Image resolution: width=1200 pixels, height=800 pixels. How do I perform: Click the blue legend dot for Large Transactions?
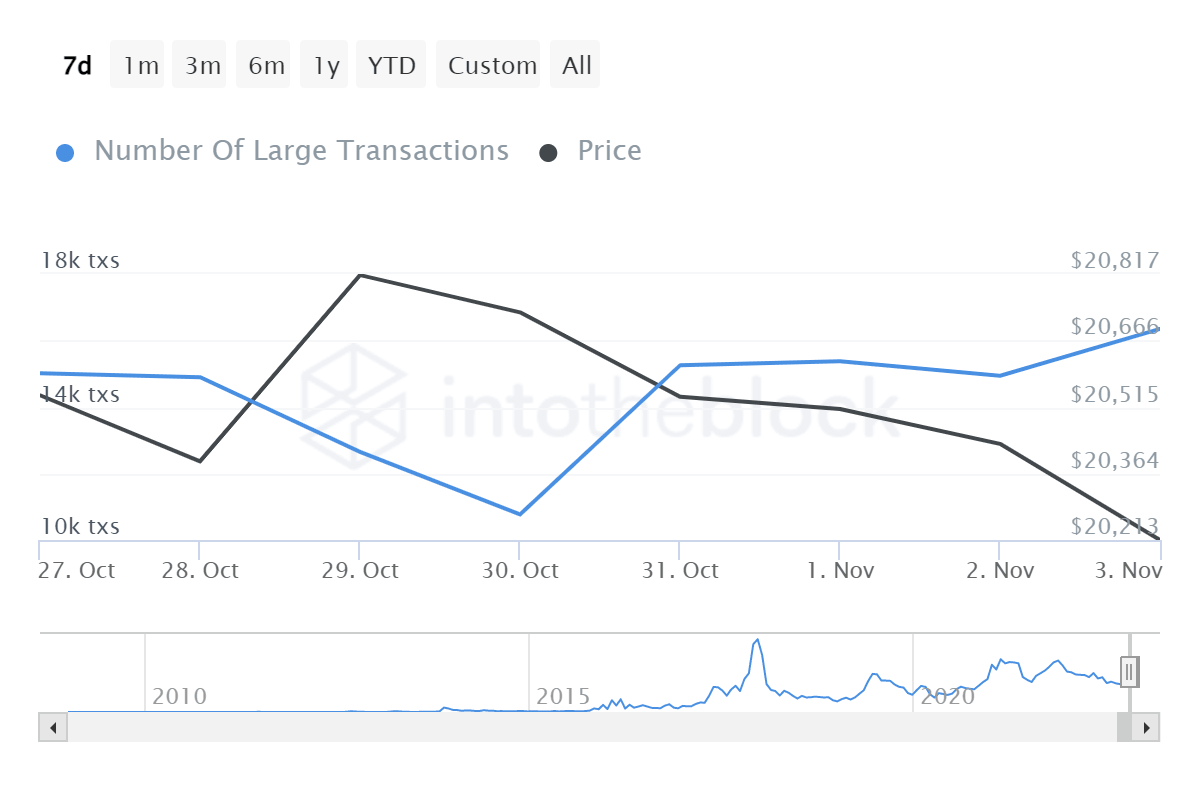click(x=65, y=150)
